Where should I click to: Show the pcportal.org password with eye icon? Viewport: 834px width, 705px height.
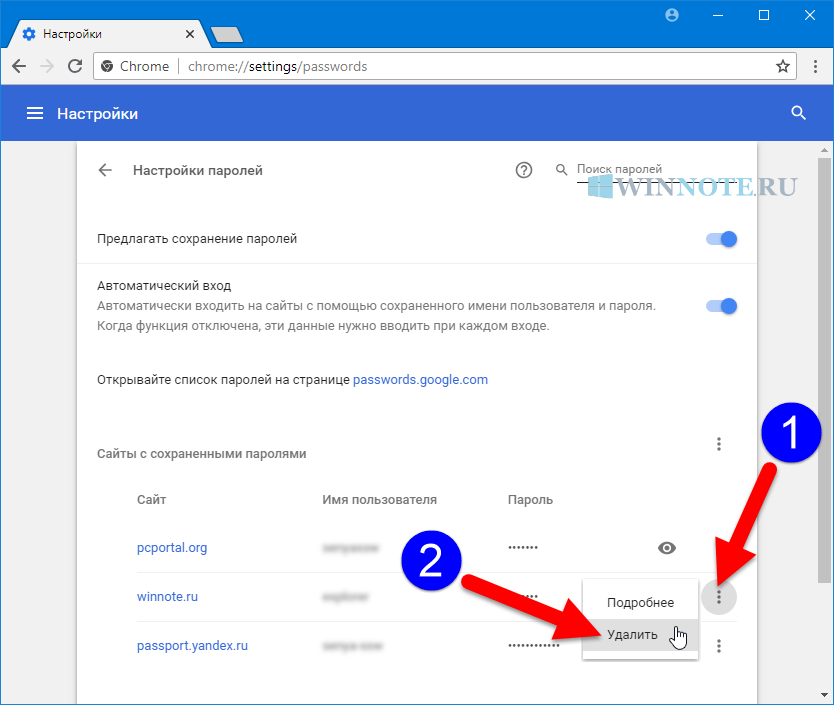point(666,548)
